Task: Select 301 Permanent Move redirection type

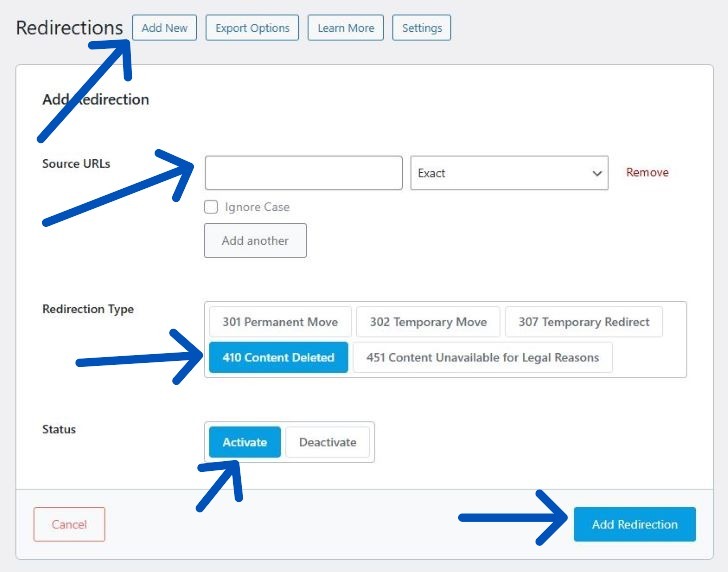Action: click(280, 322)
